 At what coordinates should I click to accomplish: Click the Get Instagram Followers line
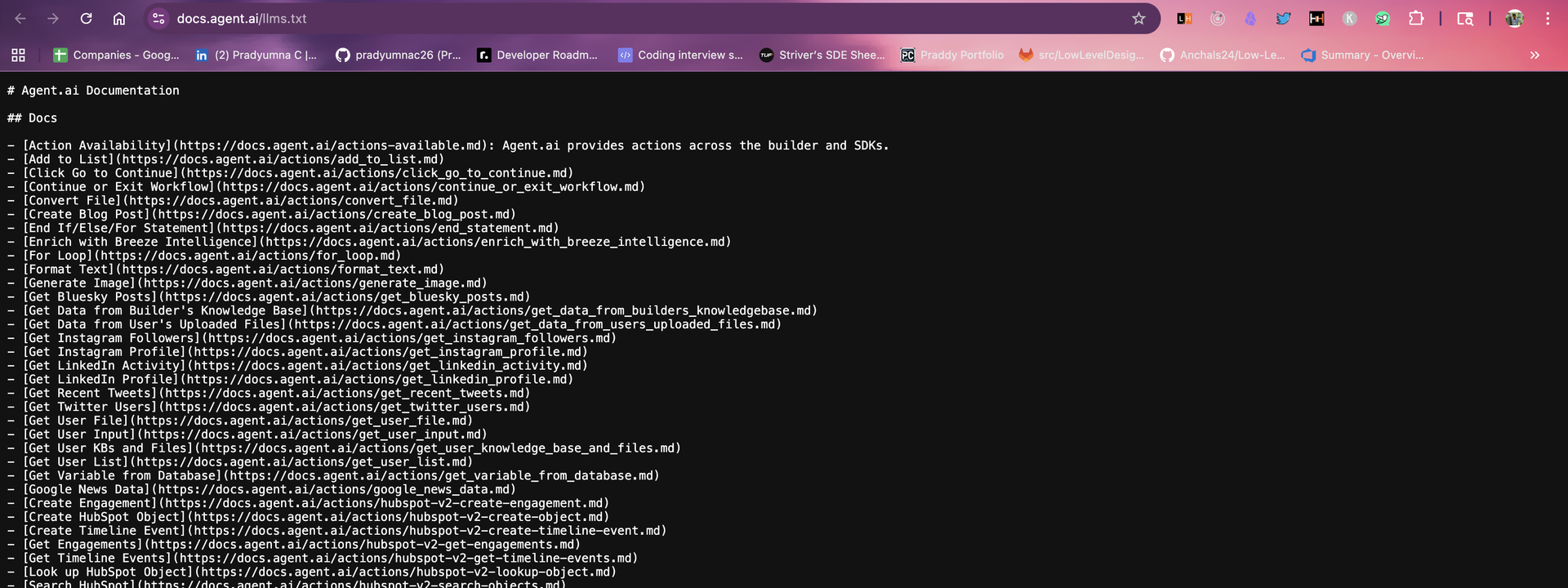312,339
